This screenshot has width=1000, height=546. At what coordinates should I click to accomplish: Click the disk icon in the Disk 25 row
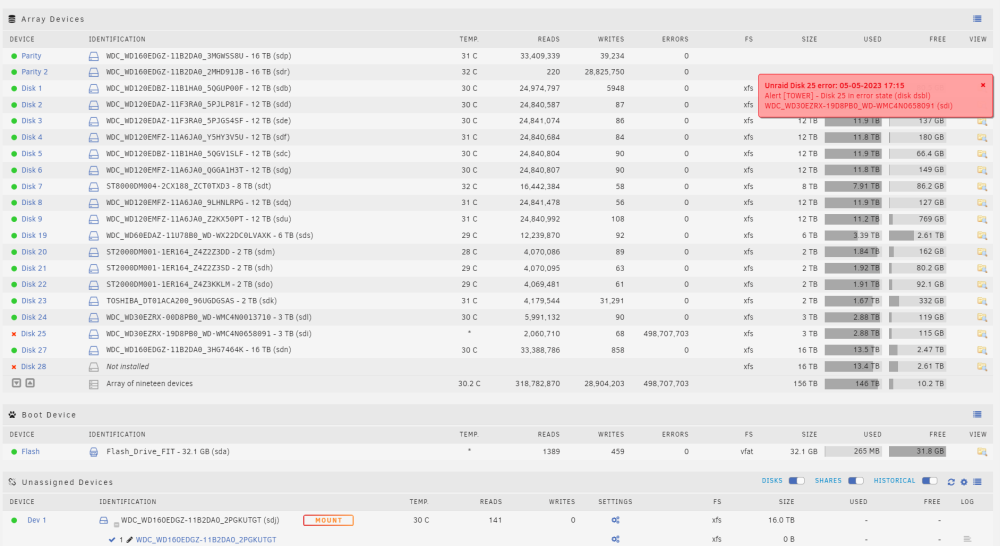93,334
